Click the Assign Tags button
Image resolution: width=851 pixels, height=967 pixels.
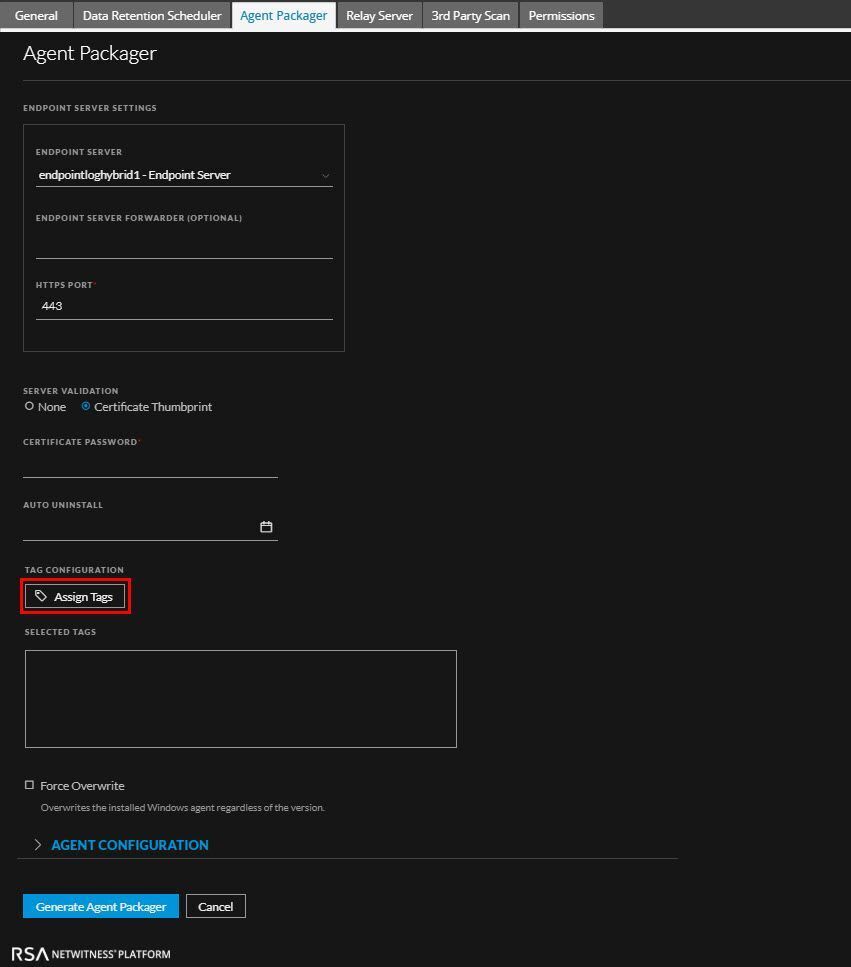pyautogui.click(x=75, y=596)
